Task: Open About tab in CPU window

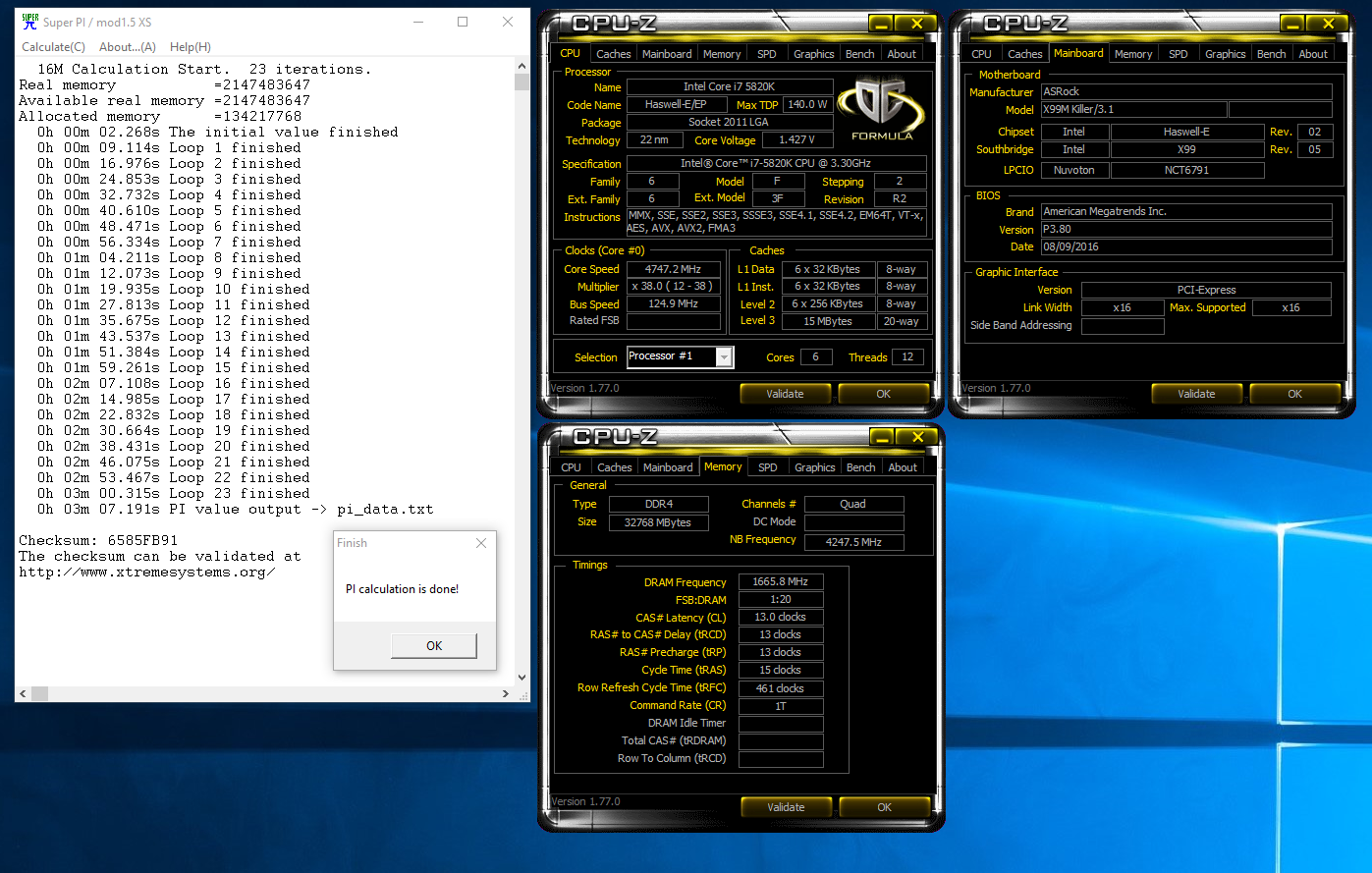Action: tap(902, 54)
